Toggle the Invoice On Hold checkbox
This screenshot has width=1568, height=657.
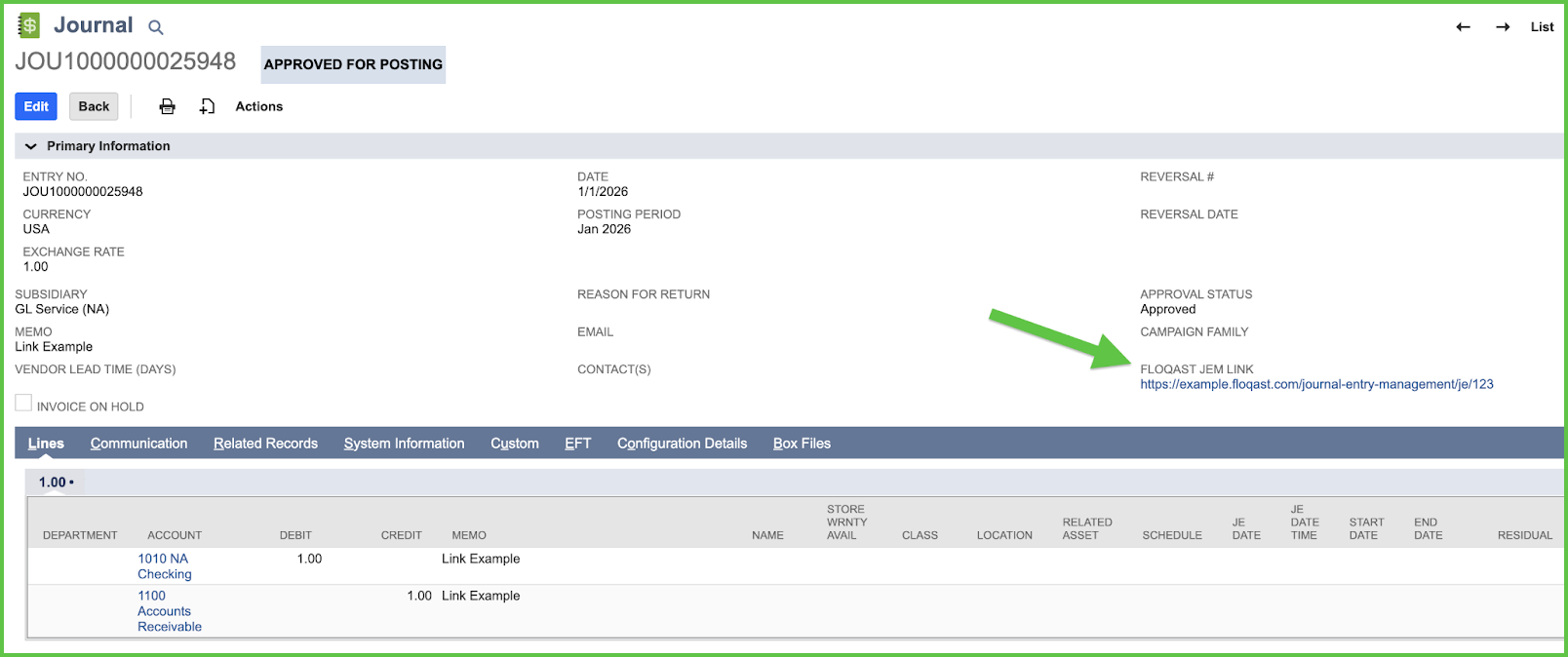pyautogui.click(x=23, y=404)
